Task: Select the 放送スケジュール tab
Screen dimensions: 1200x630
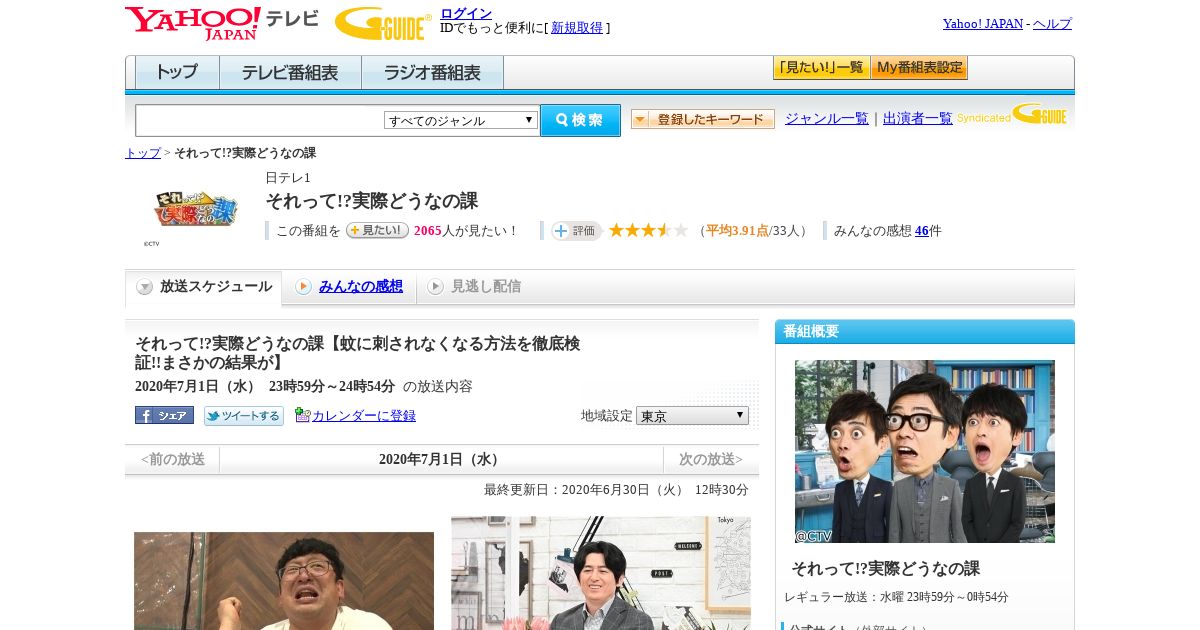Action: tap(203, 287)
